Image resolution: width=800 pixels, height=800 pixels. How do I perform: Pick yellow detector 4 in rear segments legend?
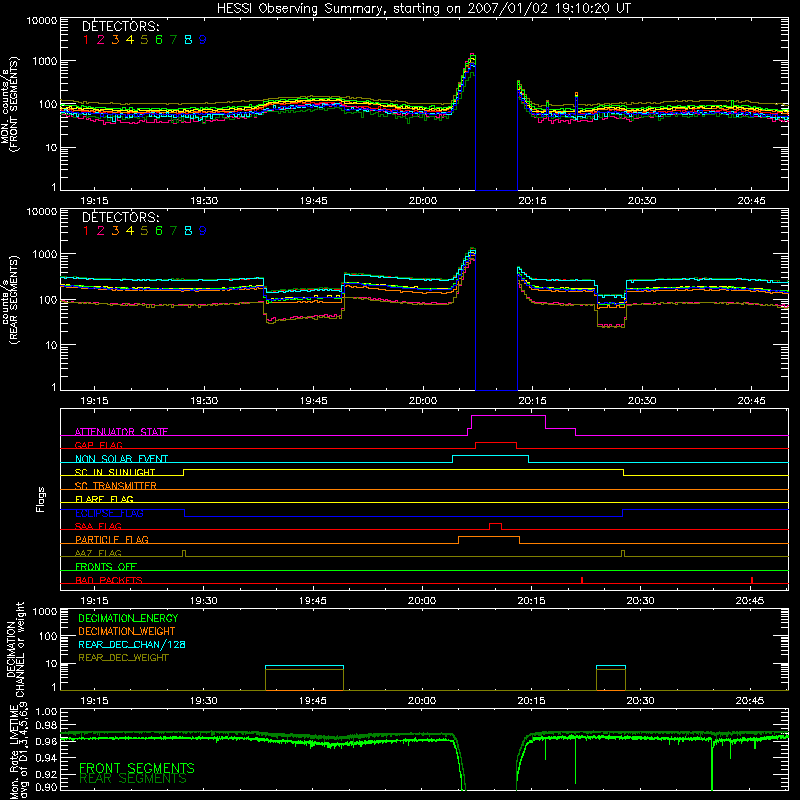[130, 231]
